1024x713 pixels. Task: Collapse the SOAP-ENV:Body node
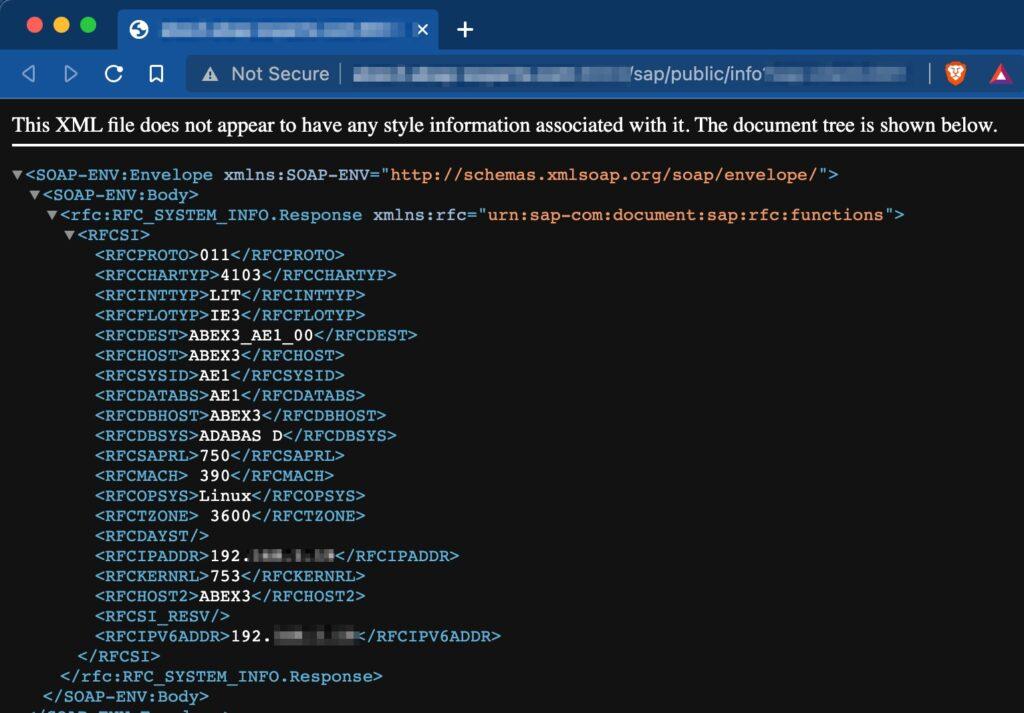click(35, 195)
